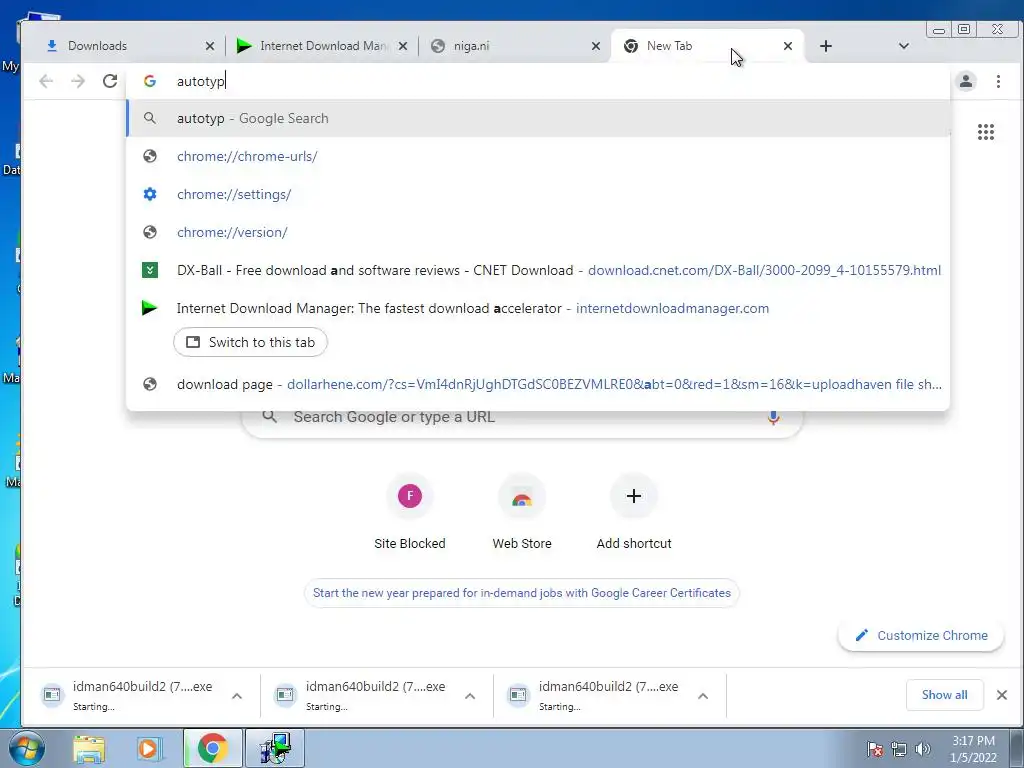Click the Add shortcut button
Viewport: 1024px width, 768px height.
633,513
